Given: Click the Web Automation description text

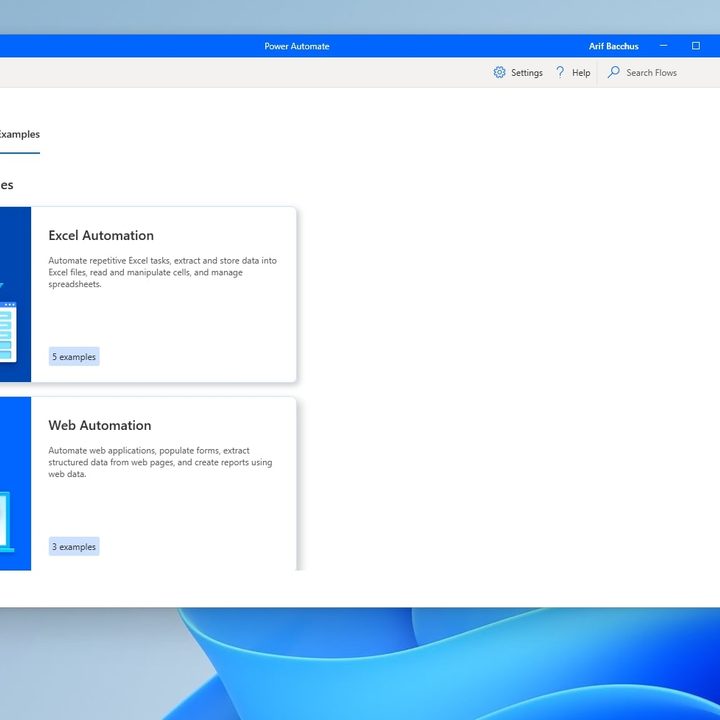Looking at the screenshot, I should [x=160, y=462].
